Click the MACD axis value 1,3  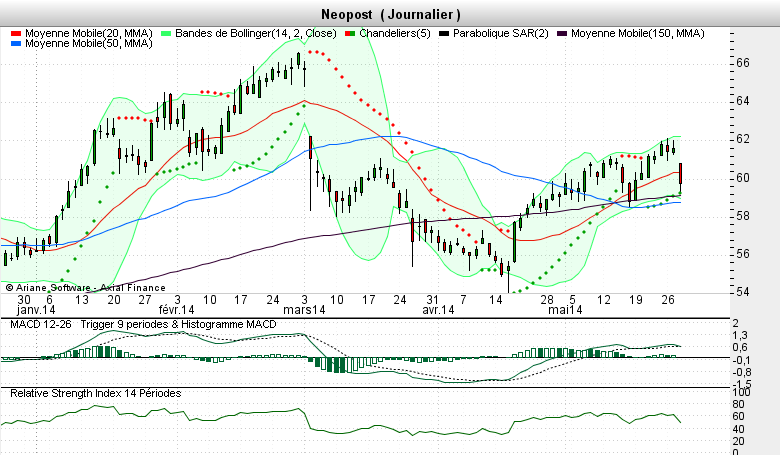tap(740, 335)
